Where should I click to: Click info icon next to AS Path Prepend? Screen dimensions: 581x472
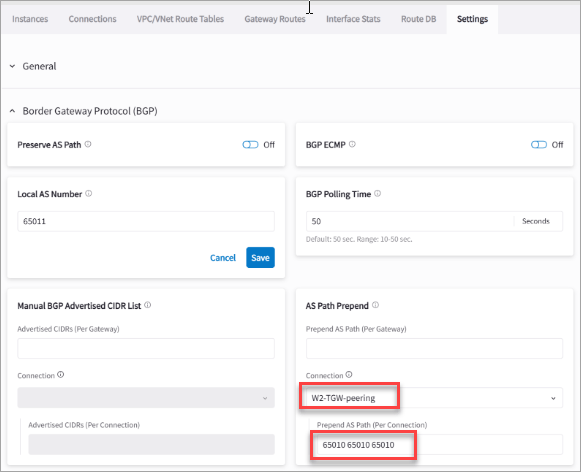375,305
